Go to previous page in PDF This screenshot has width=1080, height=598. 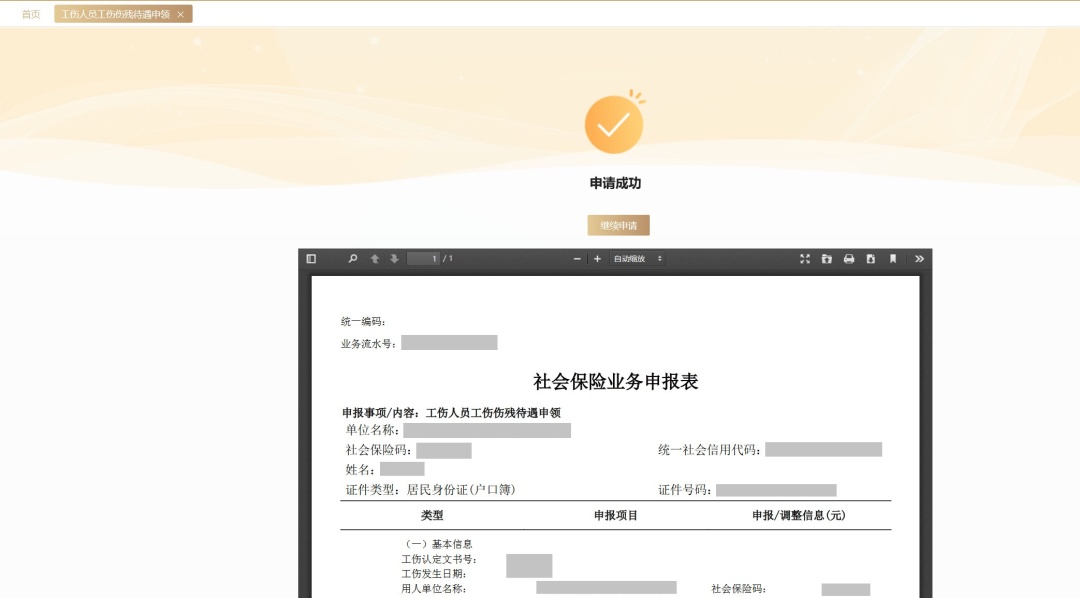(x=375, y=259)
